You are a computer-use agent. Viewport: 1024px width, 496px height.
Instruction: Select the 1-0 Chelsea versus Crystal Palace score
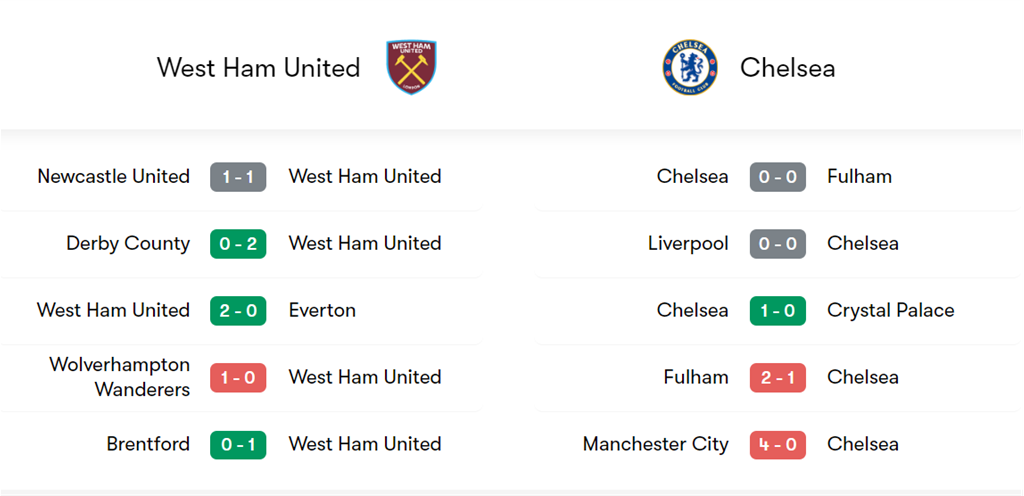point(777,311)
